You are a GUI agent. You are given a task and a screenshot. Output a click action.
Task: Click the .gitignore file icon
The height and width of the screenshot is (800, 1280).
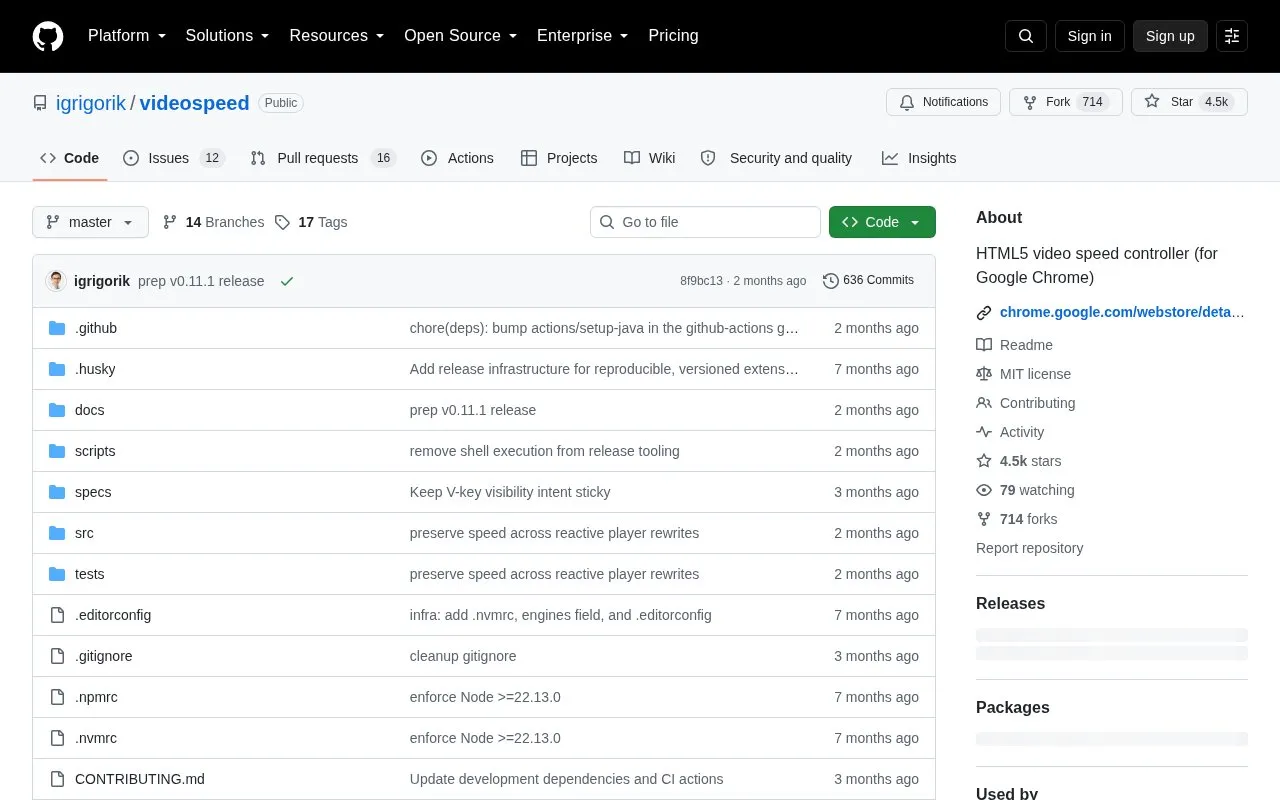point(57,656)
